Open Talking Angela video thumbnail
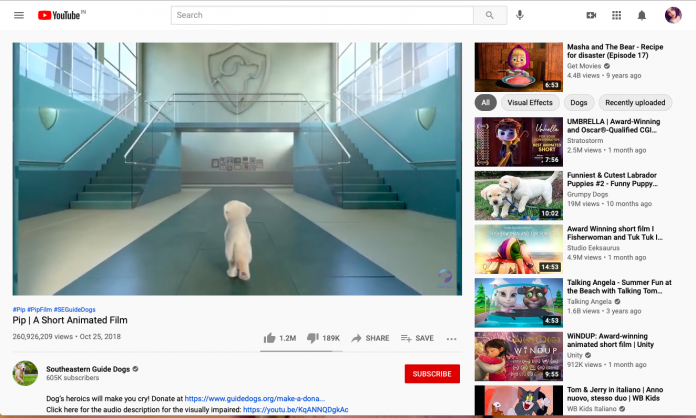The width and height of the screenshot is (696, 418). (518, 303)
